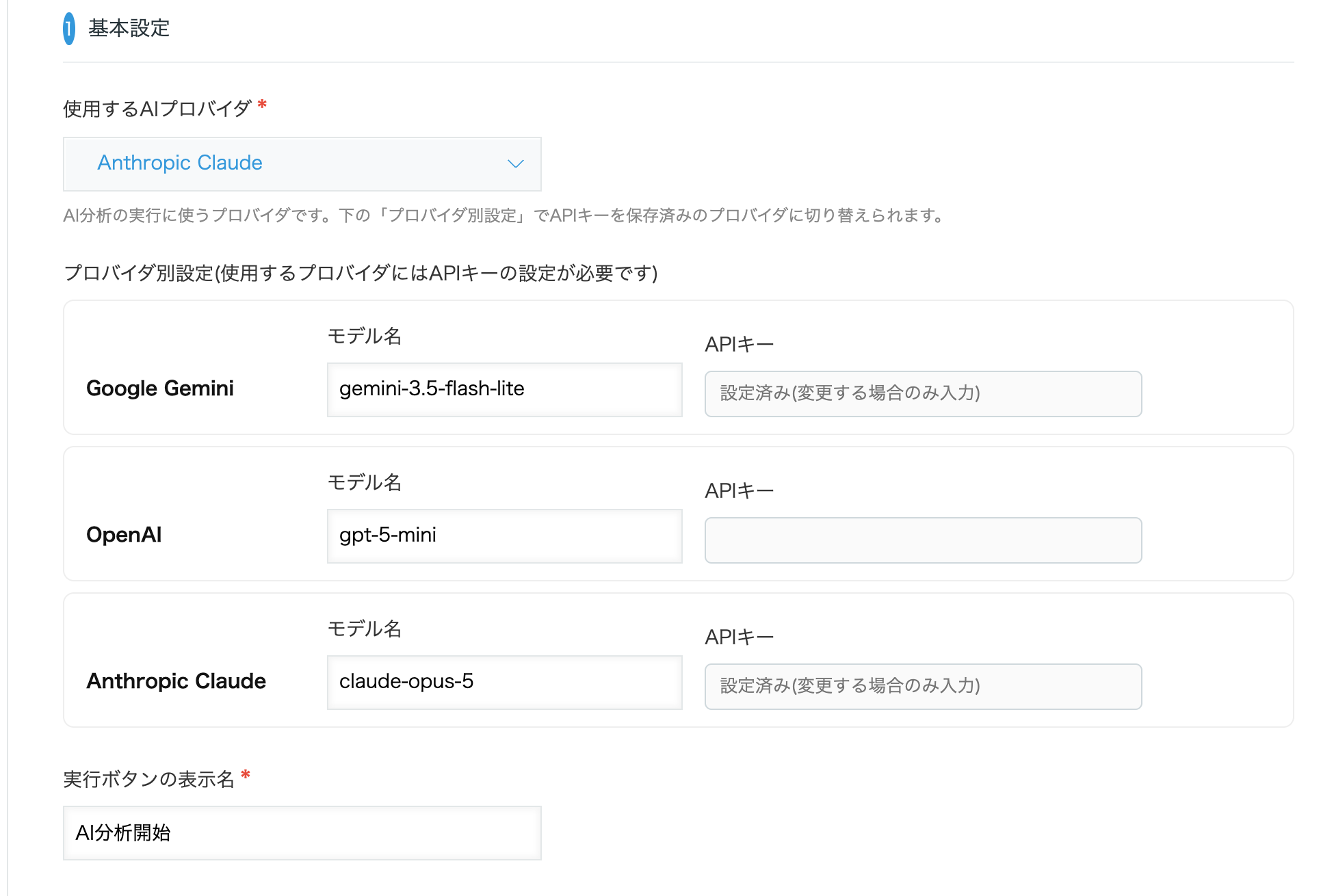Screen dimensions: 1334x896
Task: Click the 実行ボタンの表示名 label
Action: coord(148,778)
